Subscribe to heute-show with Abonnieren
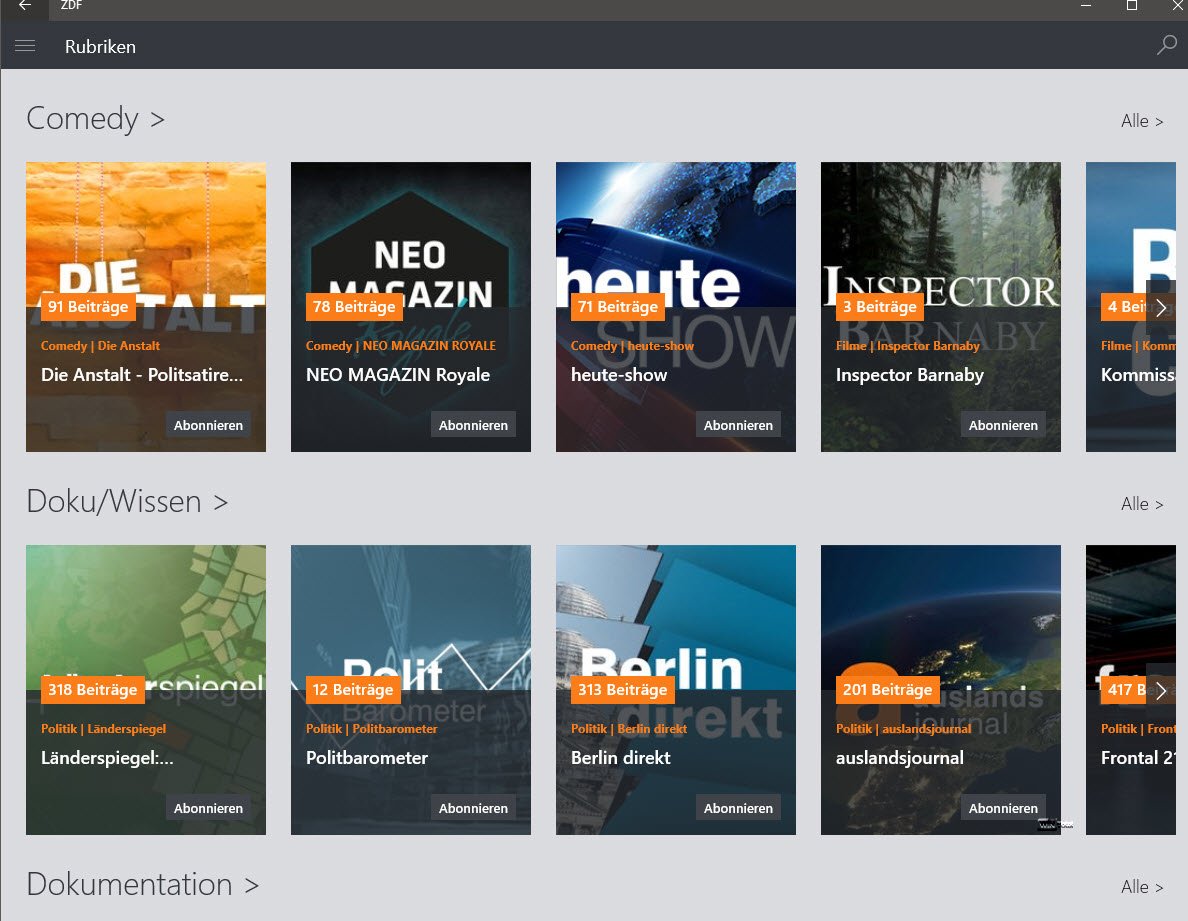 (738, 425)
